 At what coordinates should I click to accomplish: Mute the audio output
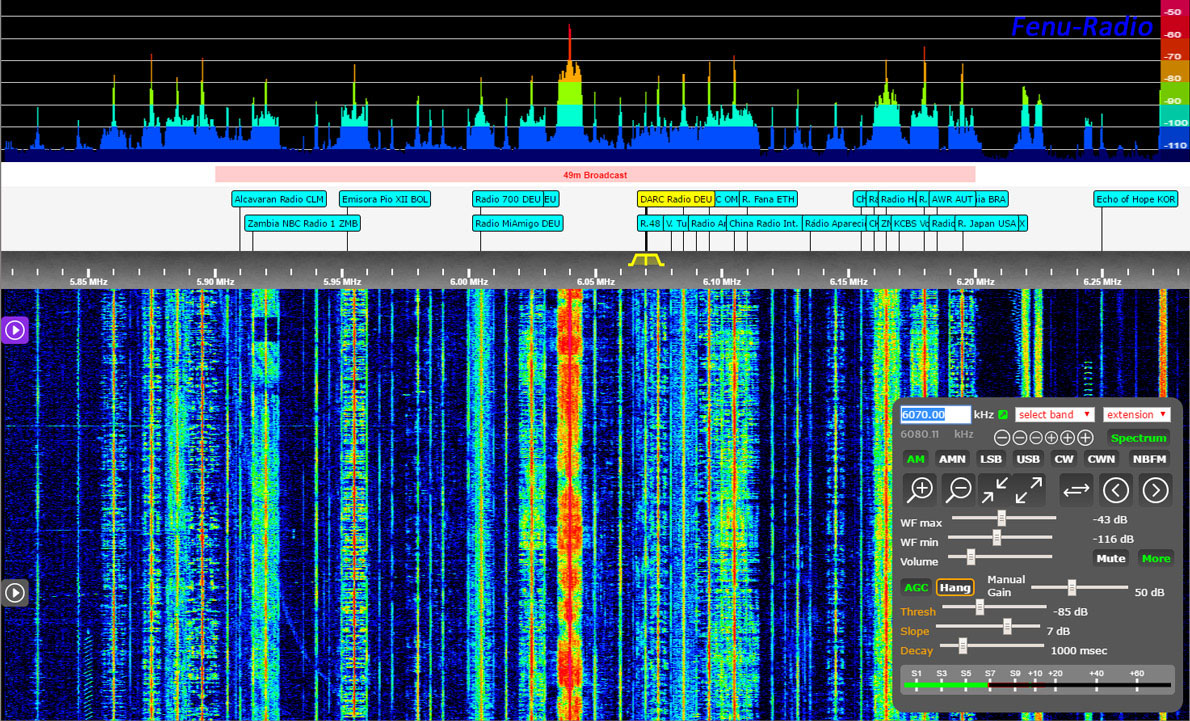(x=1110, y=558)
